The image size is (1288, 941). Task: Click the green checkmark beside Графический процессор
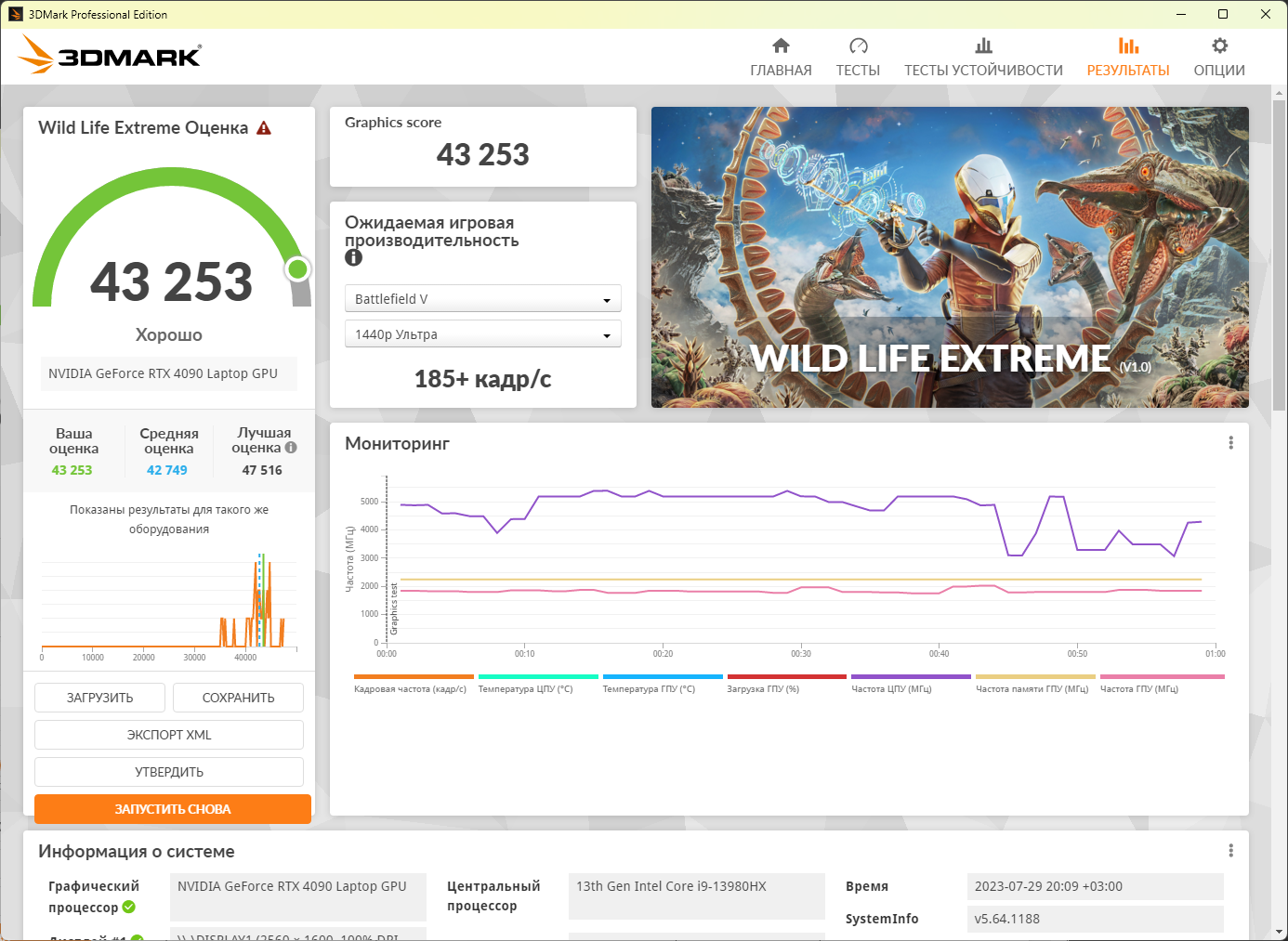[129, 907]
